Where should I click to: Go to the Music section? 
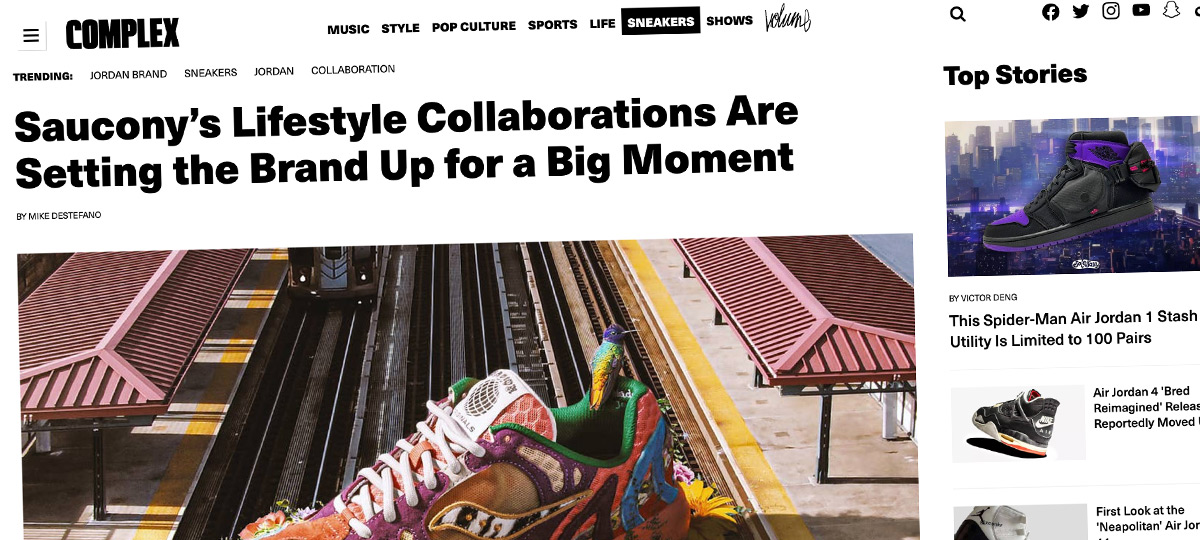point(348,29)
